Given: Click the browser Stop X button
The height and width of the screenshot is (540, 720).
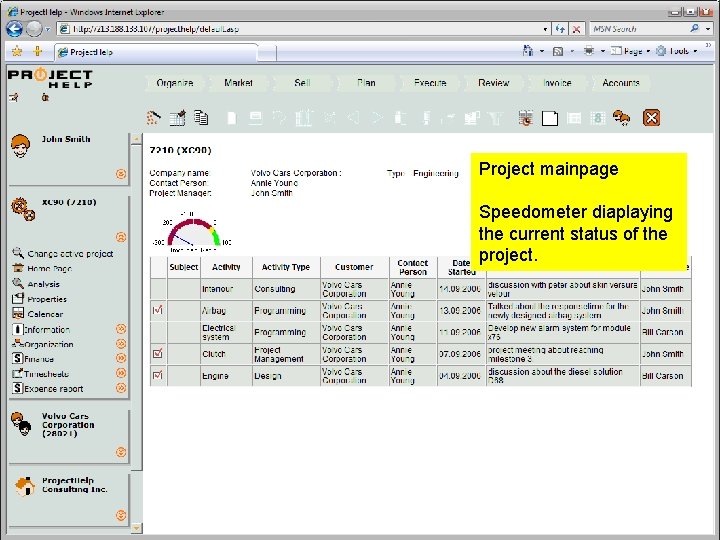Looking at the screenshot, I should [x=576, y=29].
